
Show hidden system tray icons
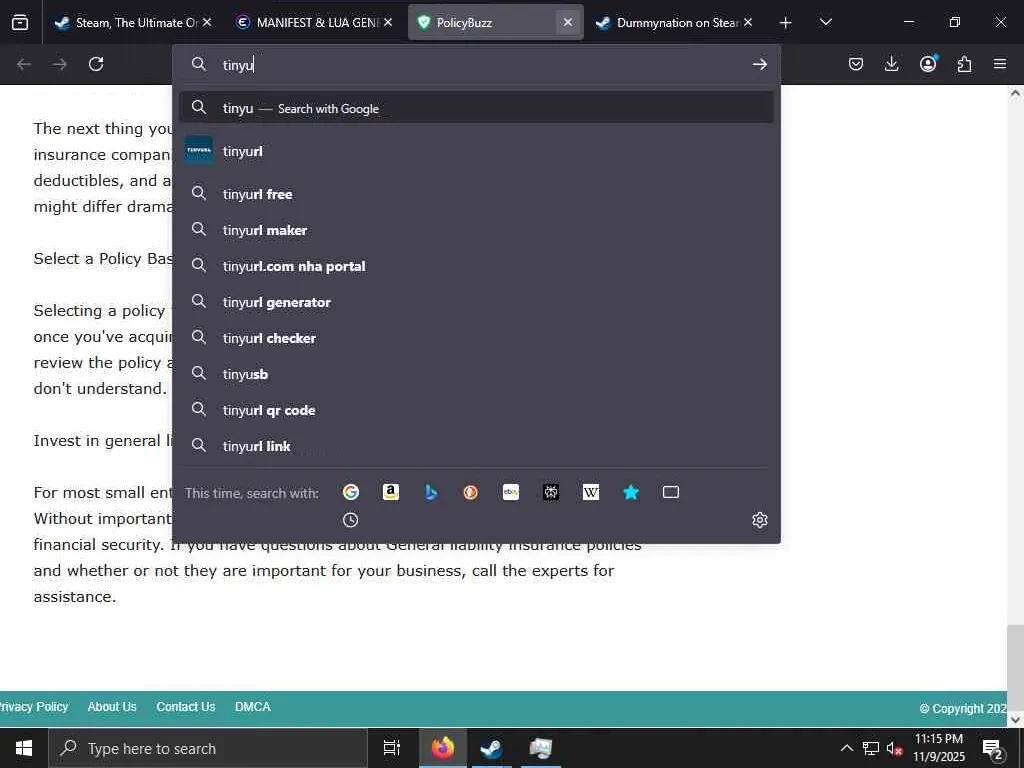tap(846, 748)
